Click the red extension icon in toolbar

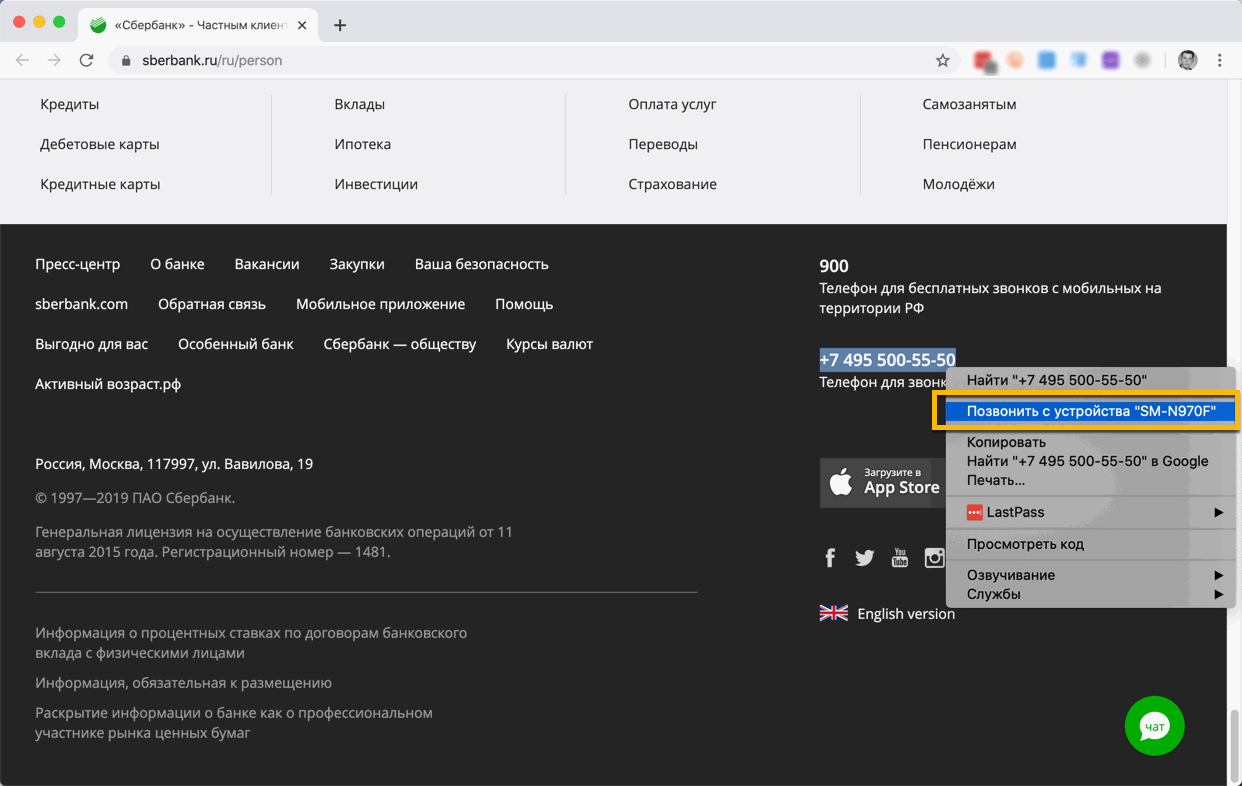point(984,61)
